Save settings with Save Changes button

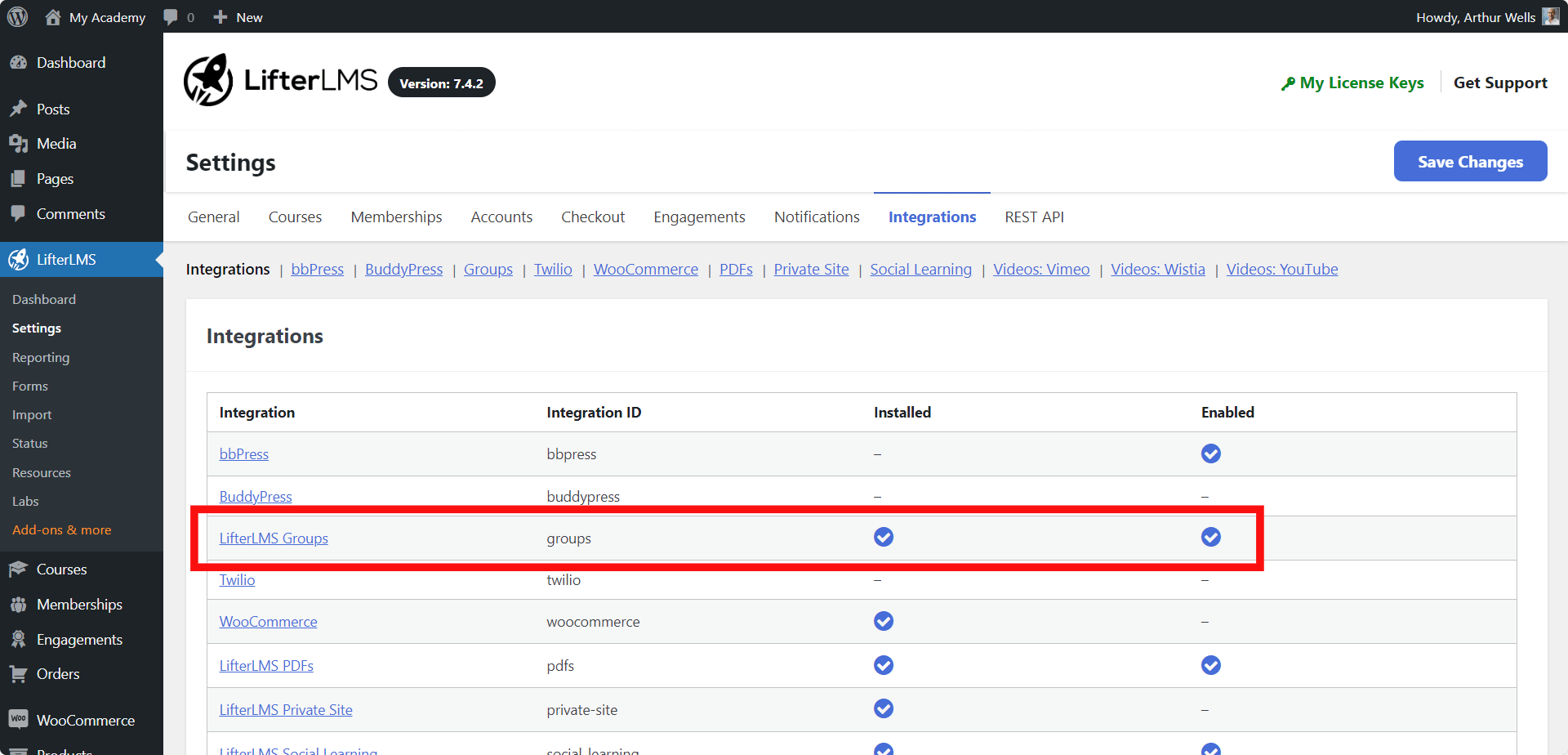click(x=1470, y=161)
